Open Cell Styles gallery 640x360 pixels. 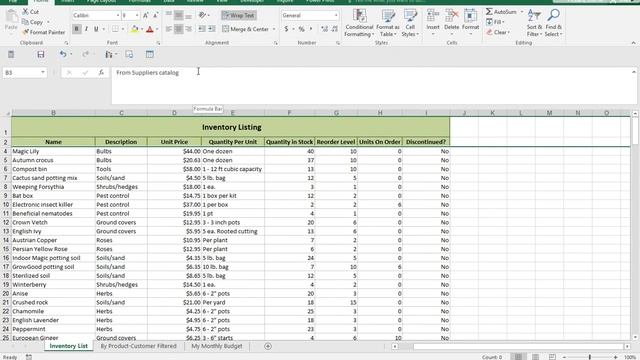410,23
